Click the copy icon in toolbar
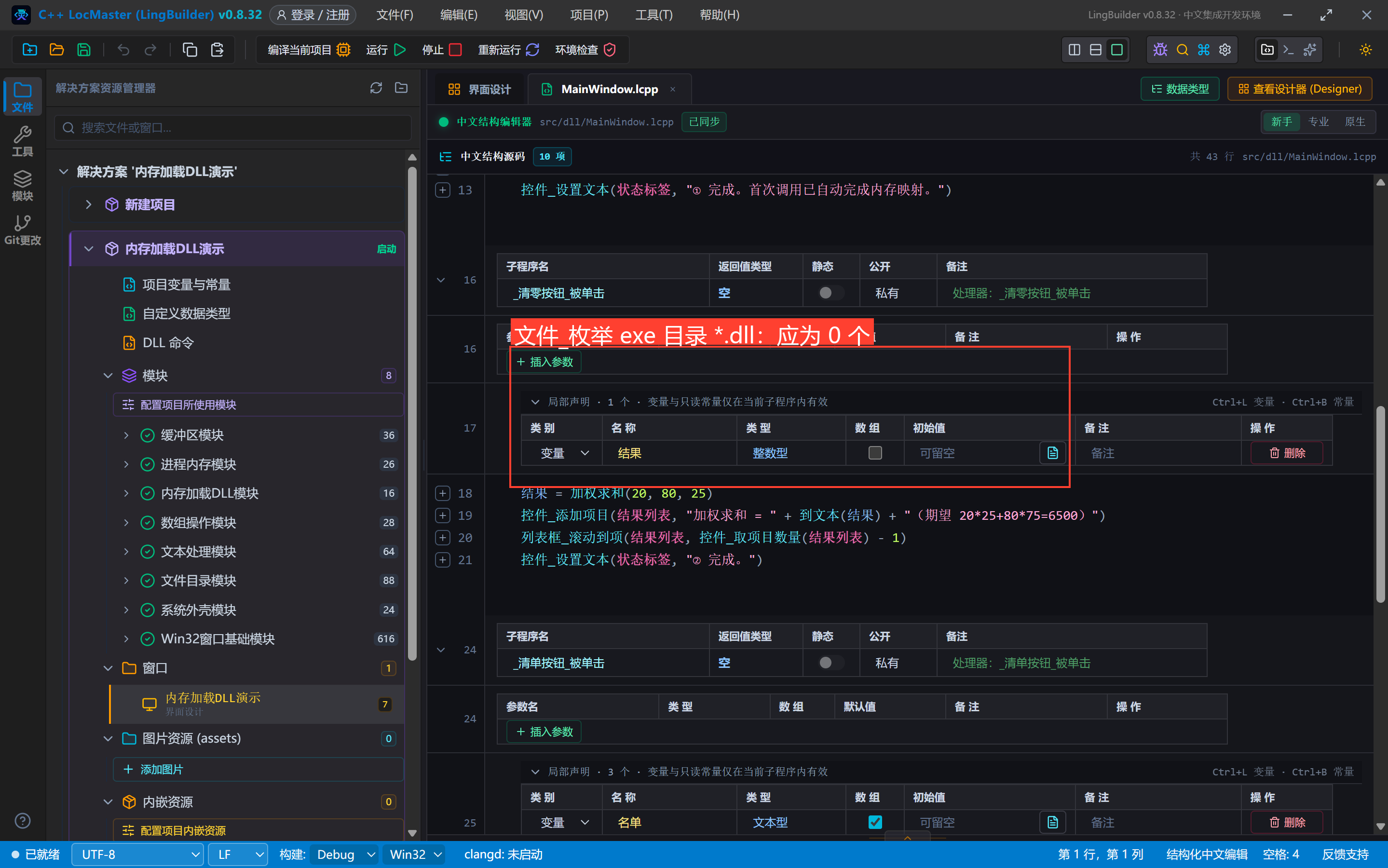 click(x=190, y=50)
